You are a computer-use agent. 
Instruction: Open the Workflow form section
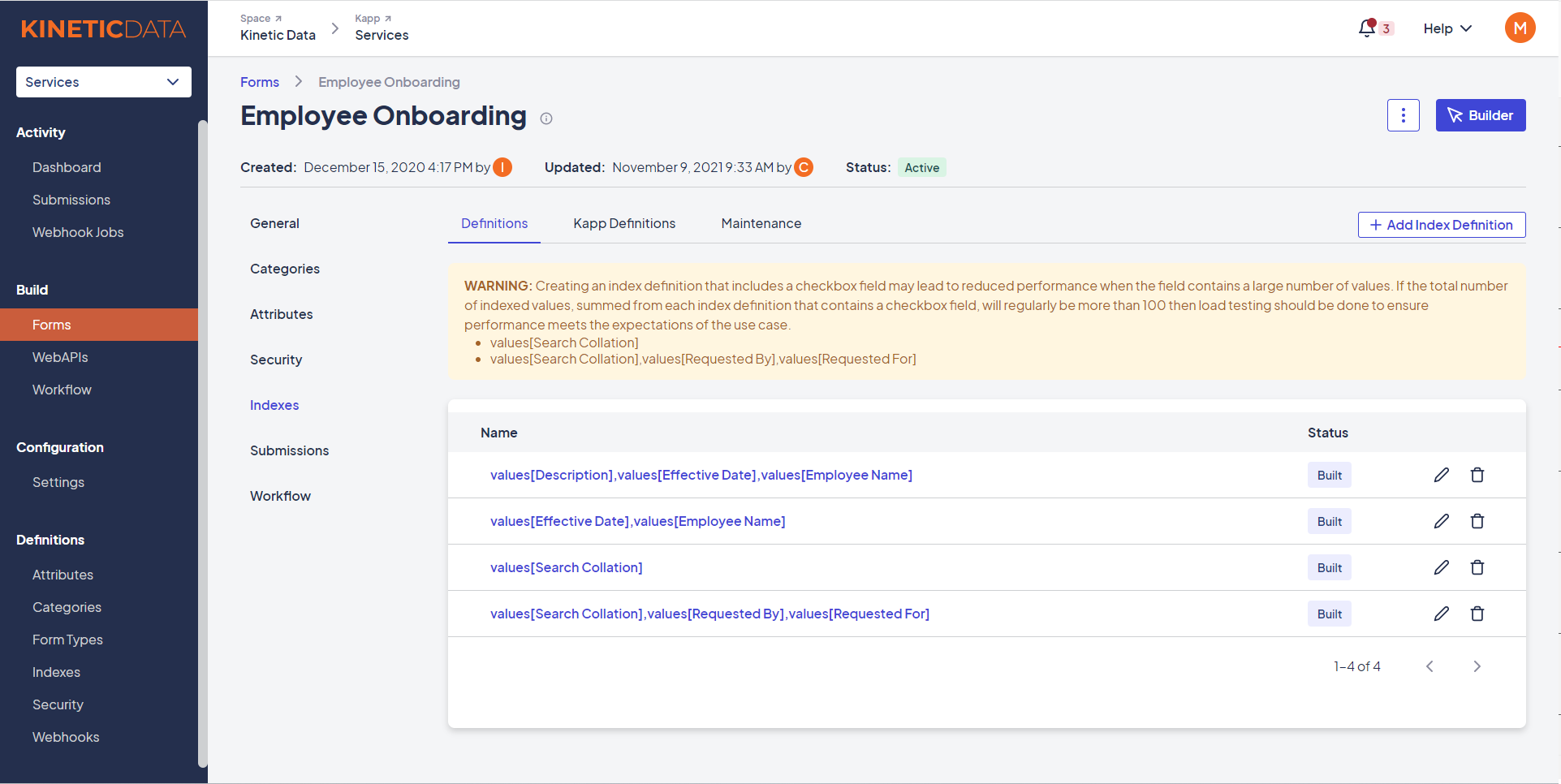pos(280,496)
